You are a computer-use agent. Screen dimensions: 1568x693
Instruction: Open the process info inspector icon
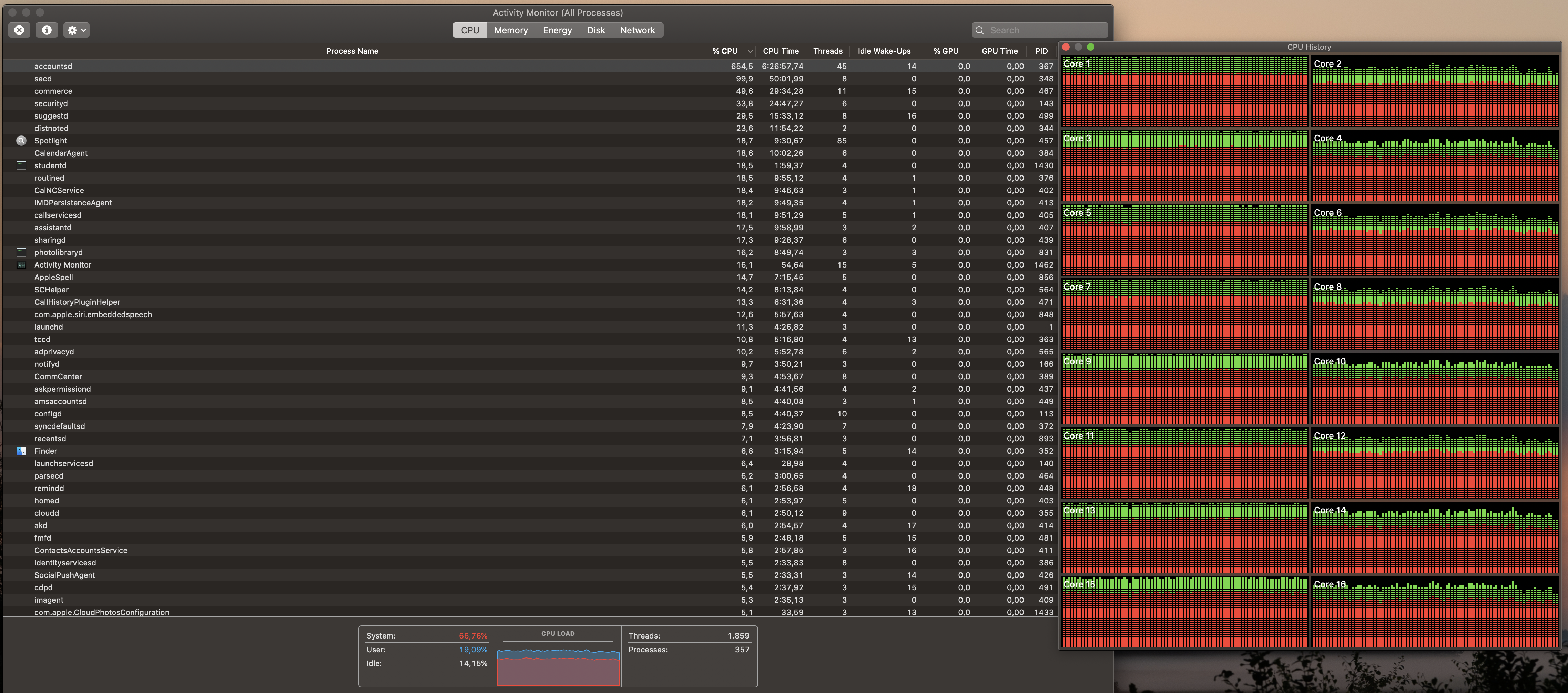pyautogui.click(x=47, y=30)
